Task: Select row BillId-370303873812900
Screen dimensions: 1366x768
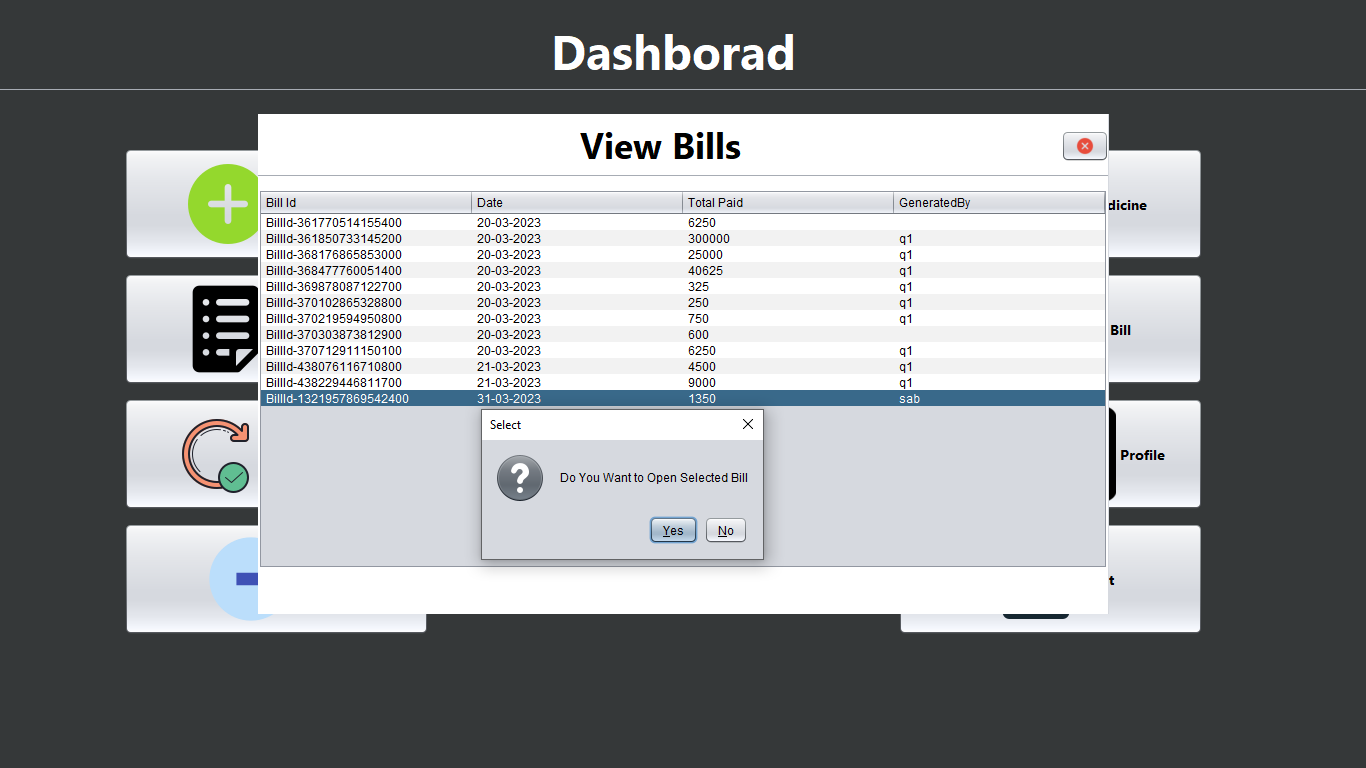Action: point(683,334)
